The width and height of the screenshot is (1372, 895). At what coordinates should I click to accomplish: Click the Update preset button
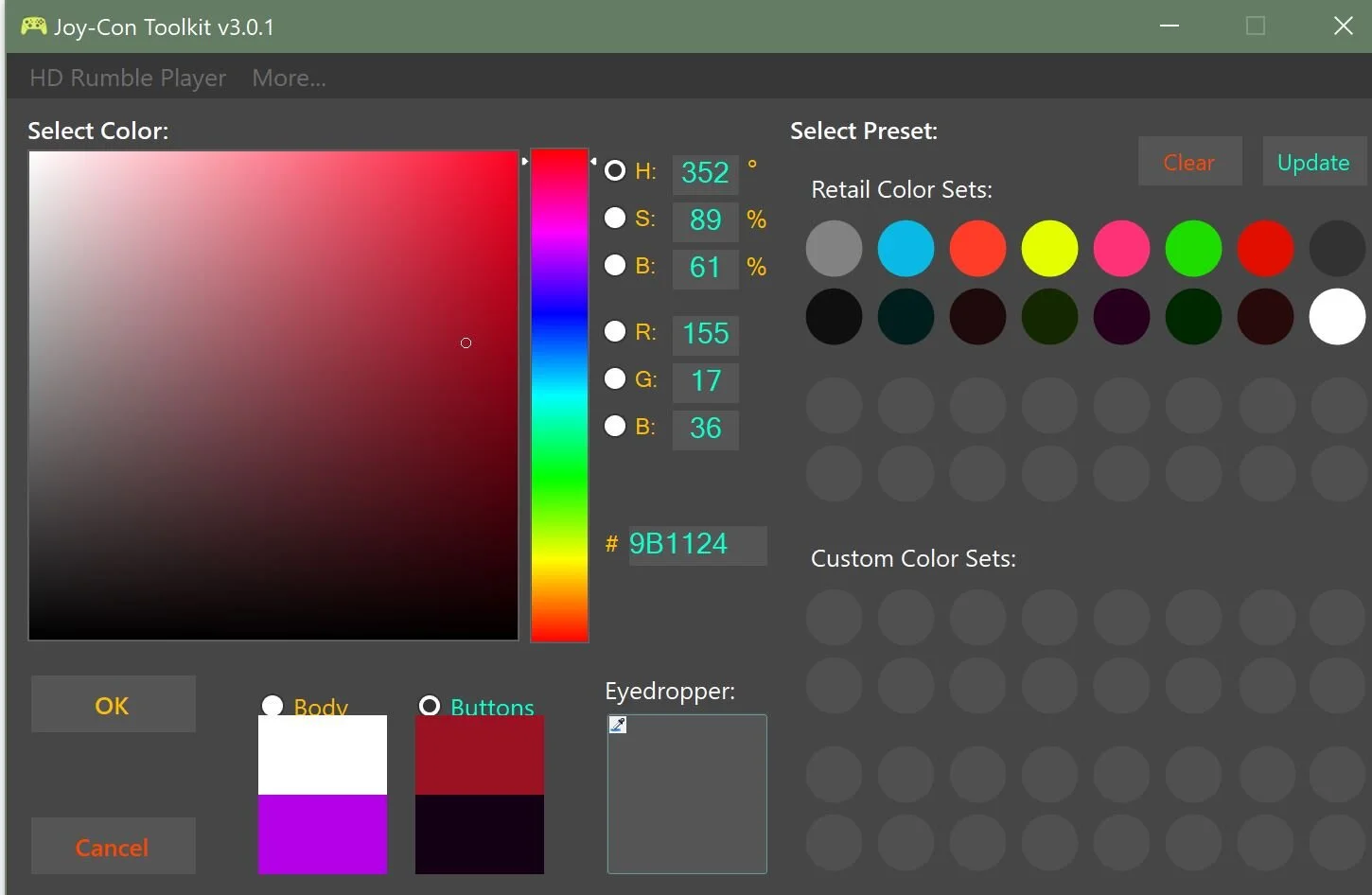(1313, 162)
